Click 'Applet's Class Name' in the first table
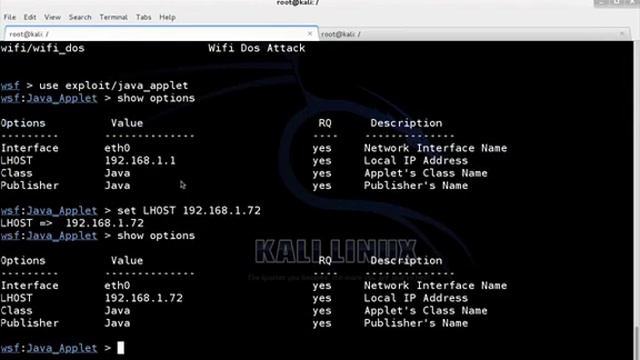Viewport: 640px width, 360px height. click(x=426, y=173)
